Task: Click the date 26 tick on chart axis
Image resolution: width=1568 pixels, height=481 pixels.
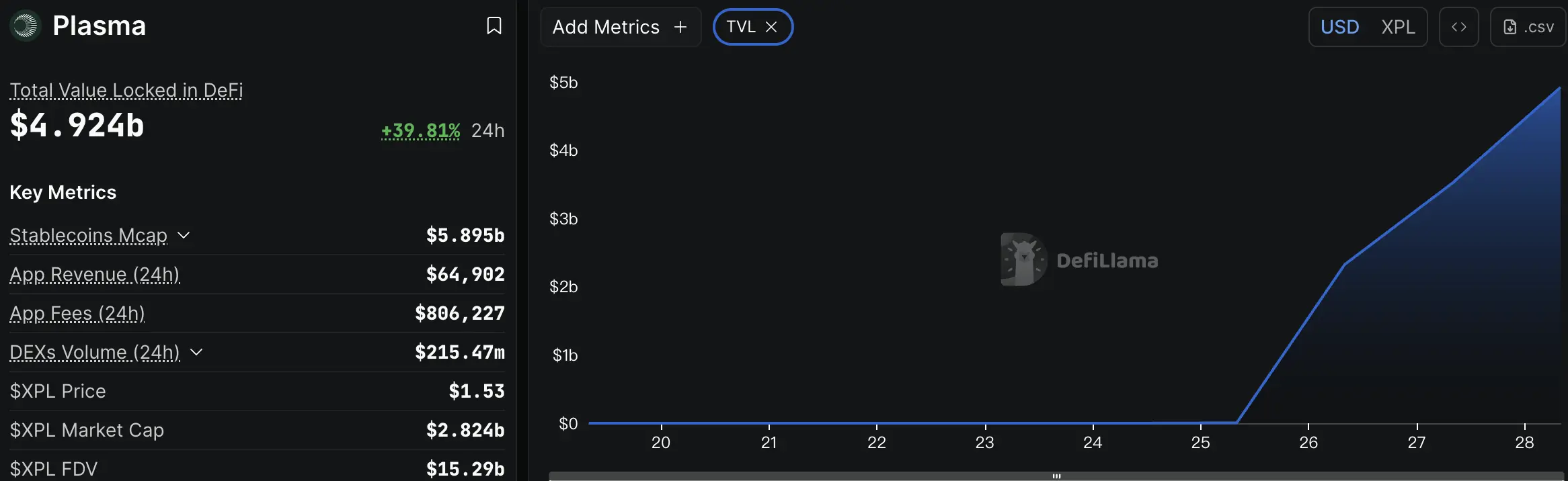Action: (x=1308, y=442)
